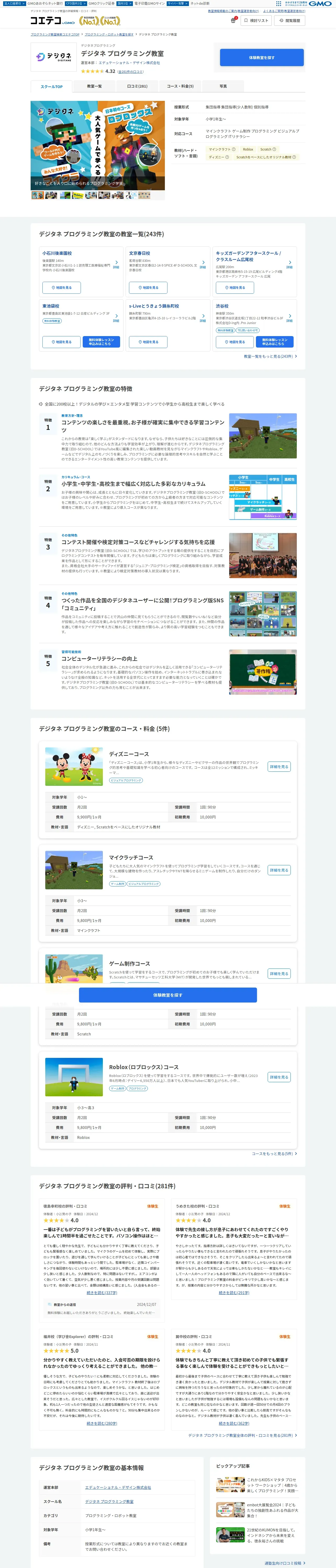Open the (全281件の口コミ) link

coord(131,72)
